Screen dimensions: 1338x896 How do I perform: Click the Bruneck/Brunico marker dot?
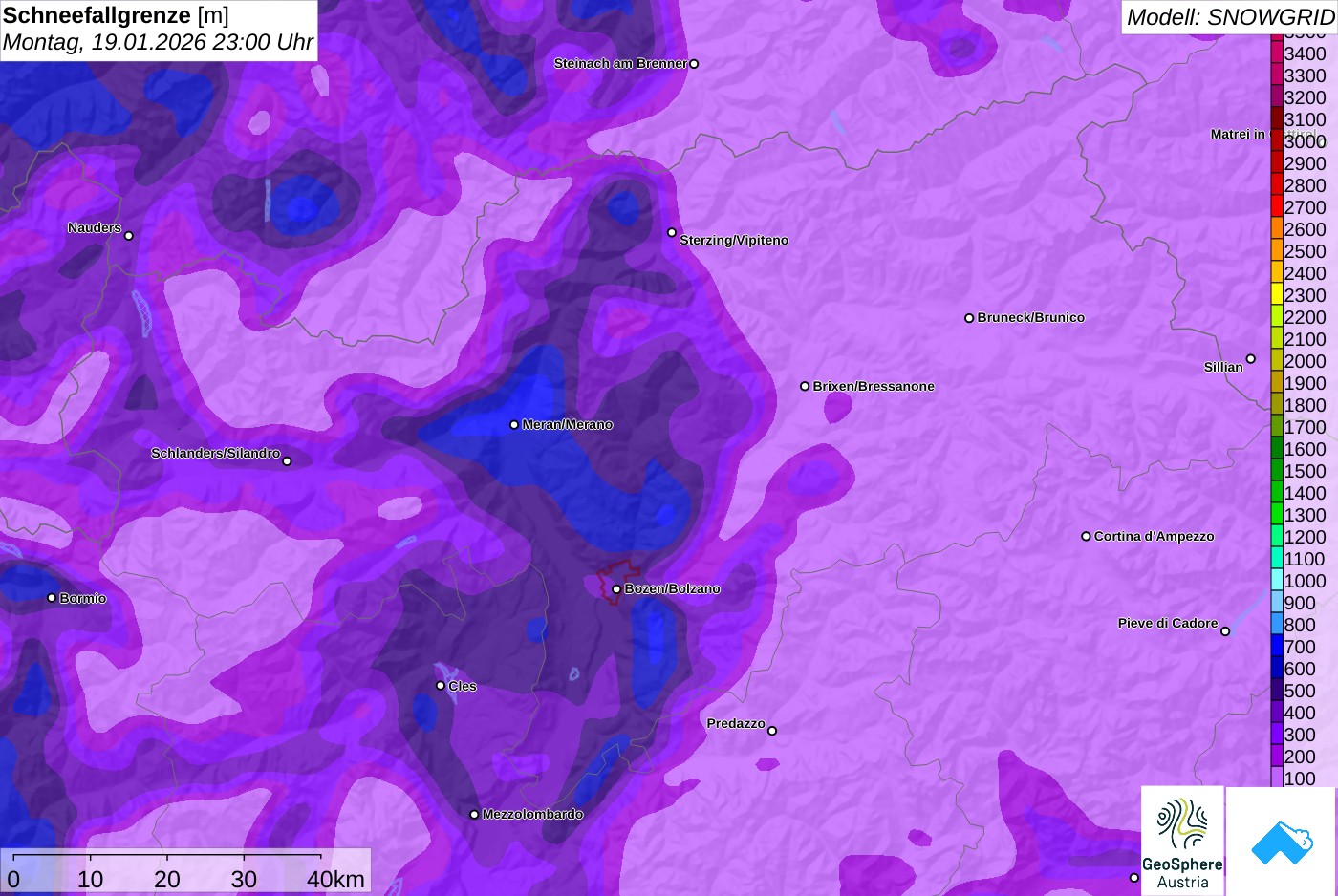click(969, 318)
